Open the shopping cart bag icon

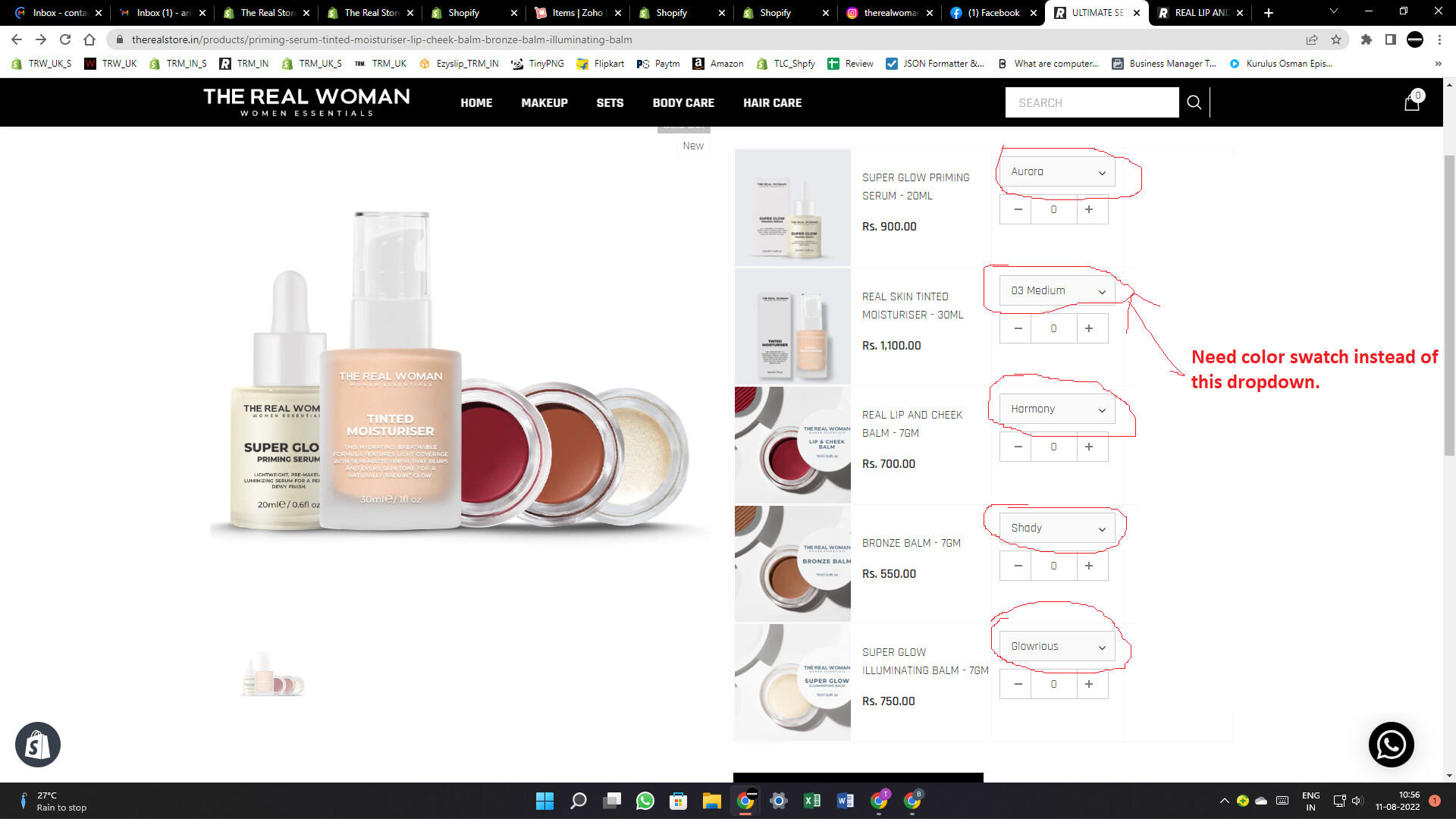coord(1412,102)
